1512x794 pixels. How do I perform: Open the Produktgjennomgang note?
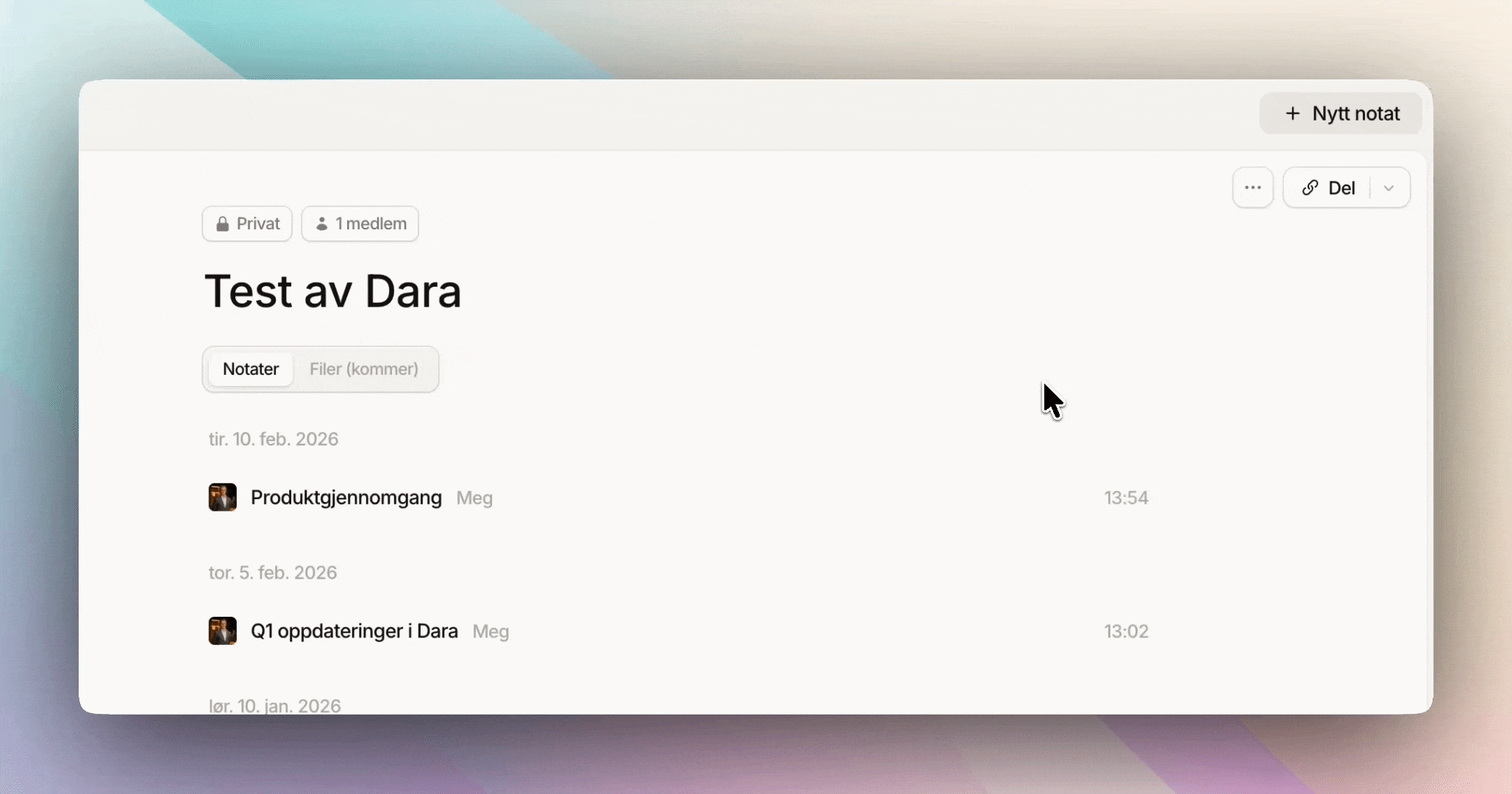(x=346, y=498)
